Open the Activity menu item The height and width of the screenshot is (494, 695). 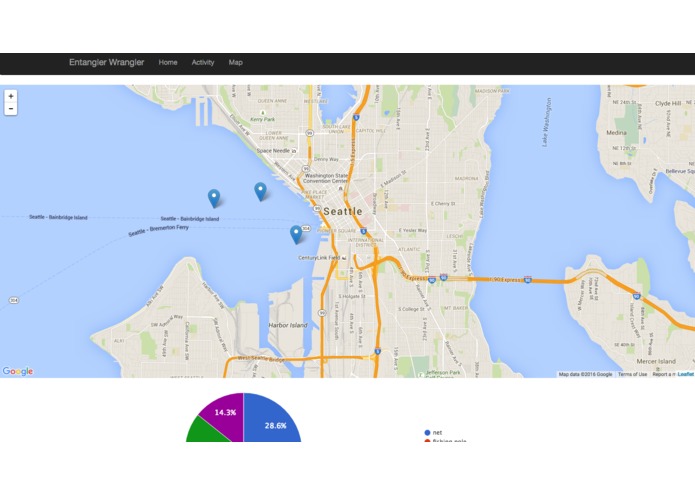(203, 62)
